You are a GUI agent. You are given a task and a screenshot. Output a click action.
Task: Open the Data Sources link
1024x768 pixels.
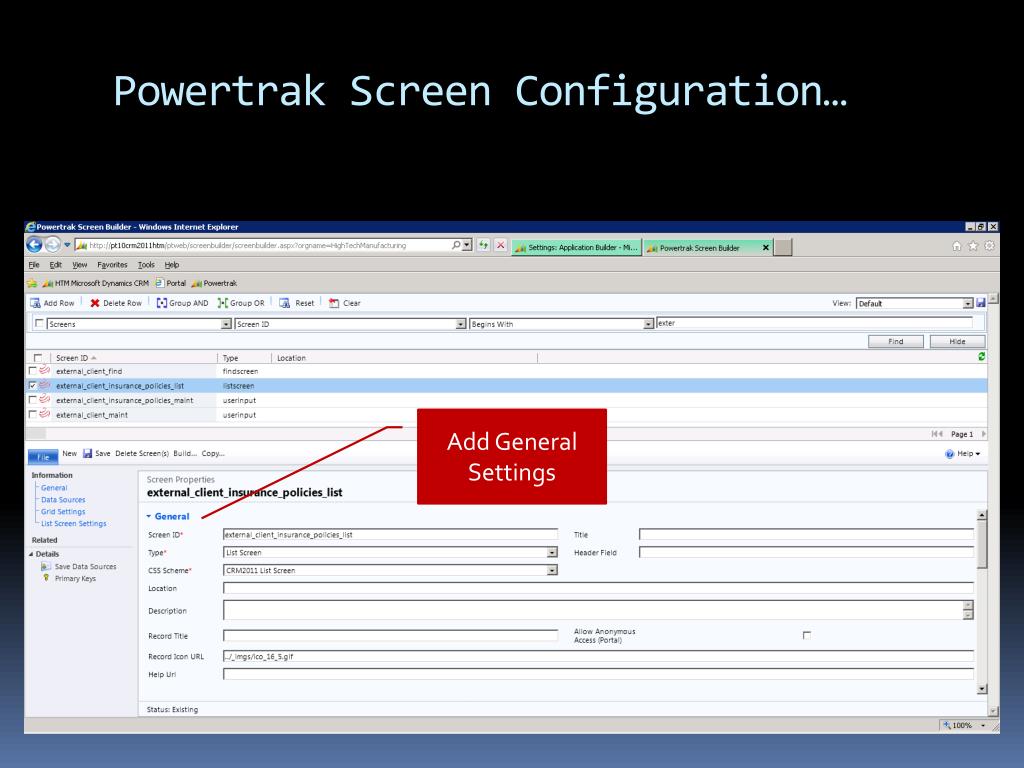(x=63, y=500)
